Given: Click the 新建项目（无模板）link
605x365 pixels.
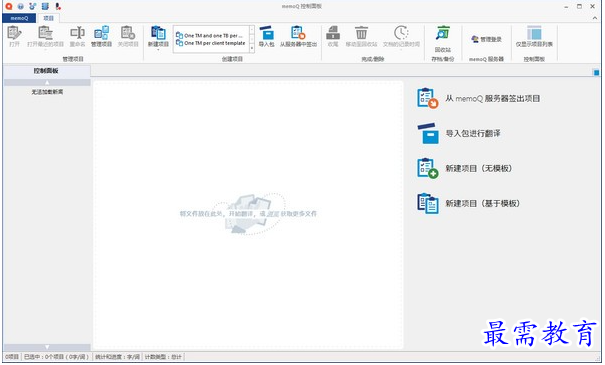Looking at the screenshot, I should 479,169.
